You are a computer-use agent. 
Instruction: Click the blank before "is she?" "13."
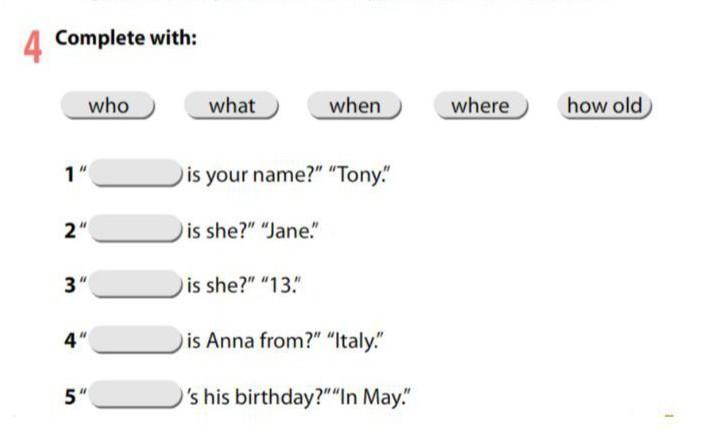coord(136,285)
